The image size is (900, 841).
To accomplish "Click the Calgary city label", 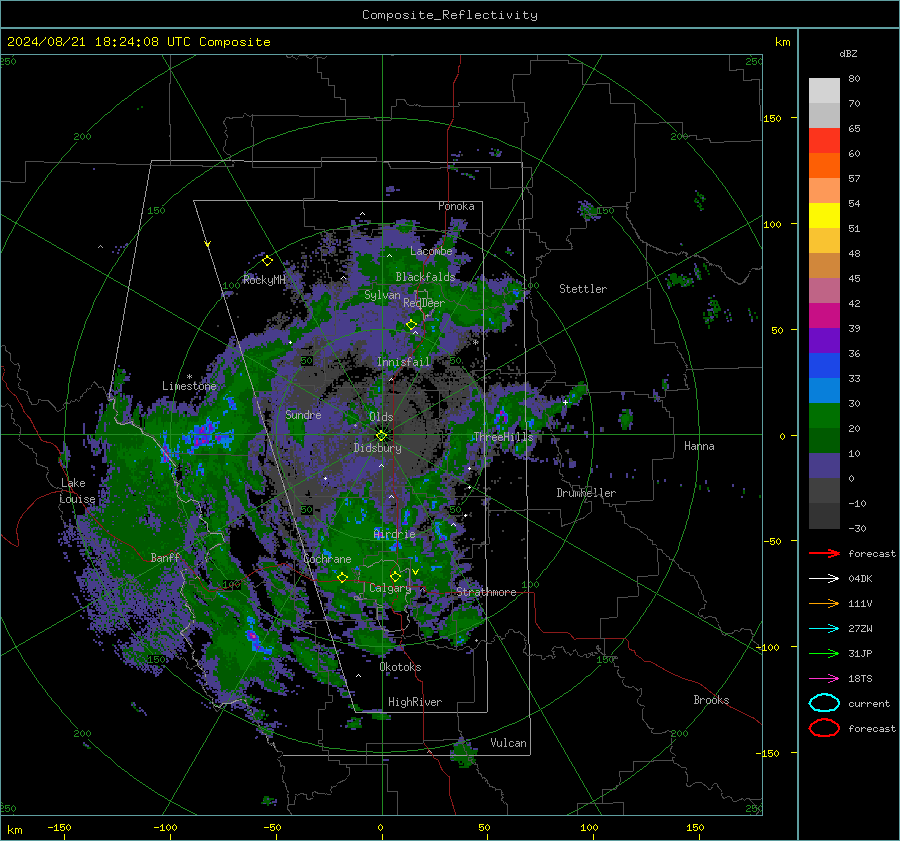I will 390,588.
